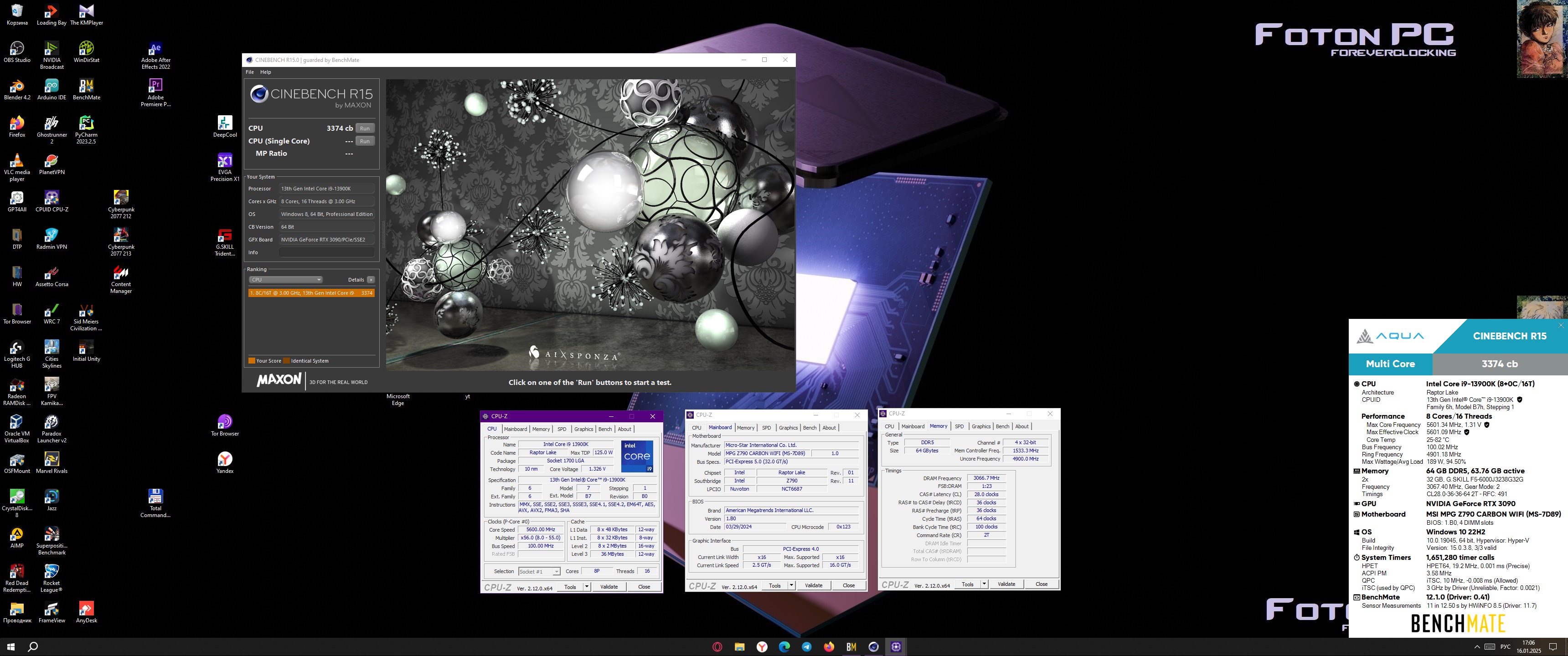Open EVGA Precision X1 icon
Viewport: 1568px width, 656px height.
point(225,167)
